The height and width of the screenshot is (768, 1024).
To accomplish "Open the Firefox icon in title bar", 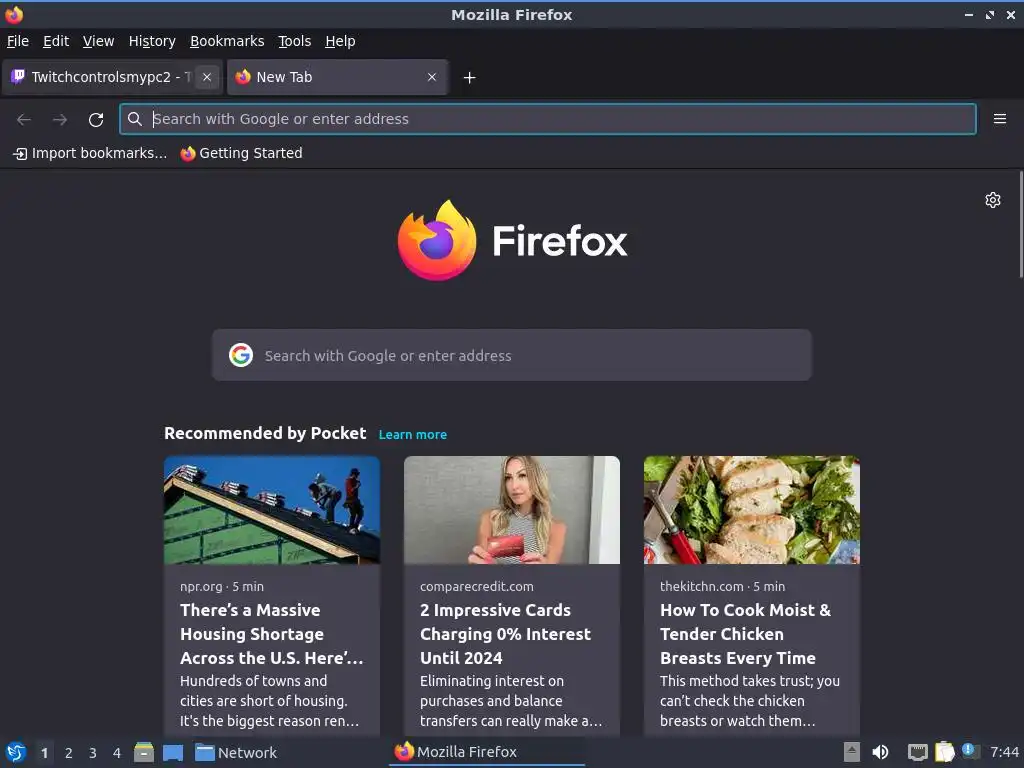I will 14,14.
